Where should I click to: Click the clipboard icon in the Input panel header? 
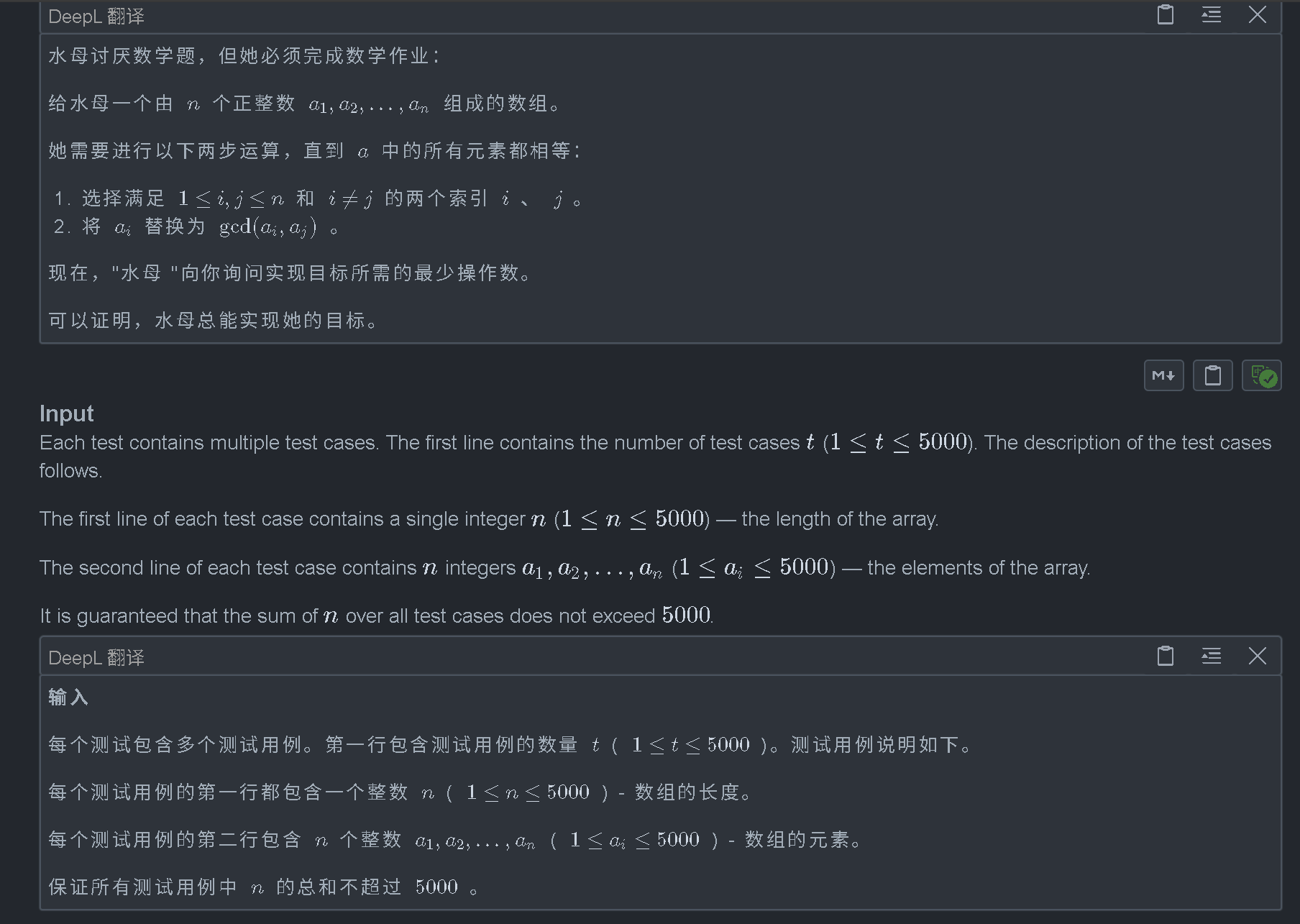1164,656
